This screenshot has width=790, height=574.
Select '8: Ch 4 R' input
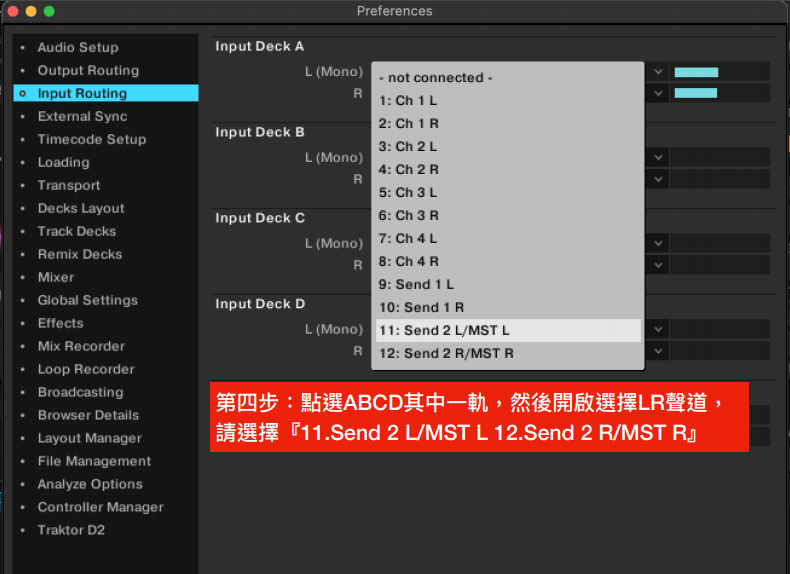click(508, 262)
